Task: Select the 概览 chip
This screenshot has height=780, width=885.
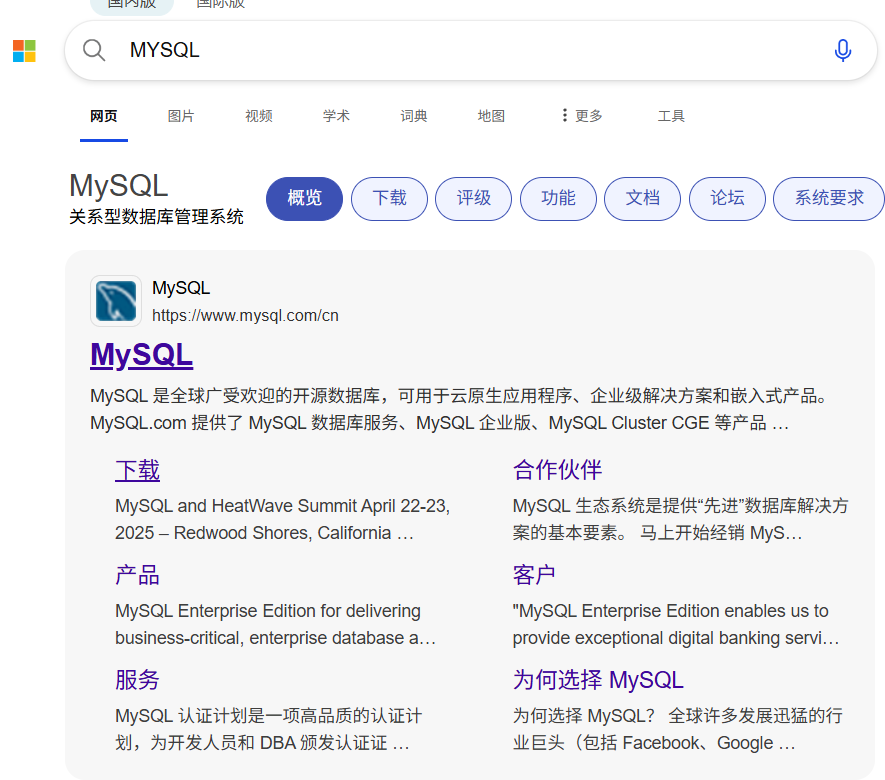Action: (x=304, y=199)
